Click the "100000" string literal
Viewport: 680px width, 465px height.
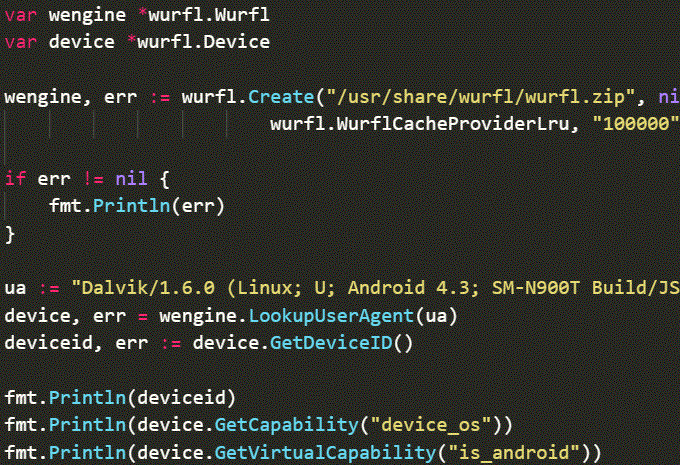tap(636, 124)
